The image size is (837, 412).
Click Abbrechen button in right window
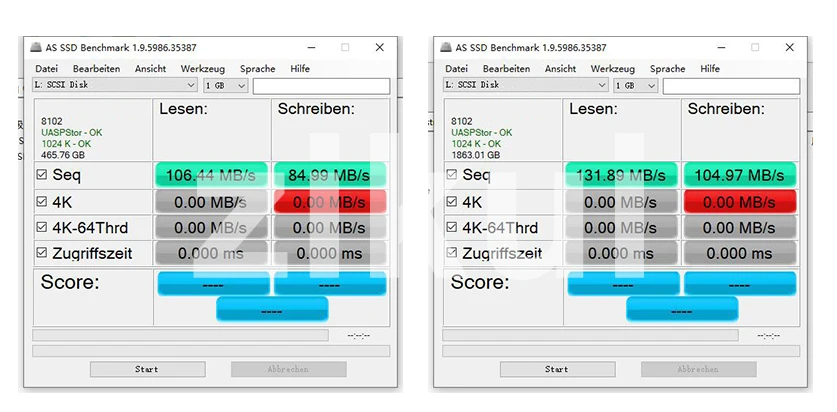tap(698, 369)
